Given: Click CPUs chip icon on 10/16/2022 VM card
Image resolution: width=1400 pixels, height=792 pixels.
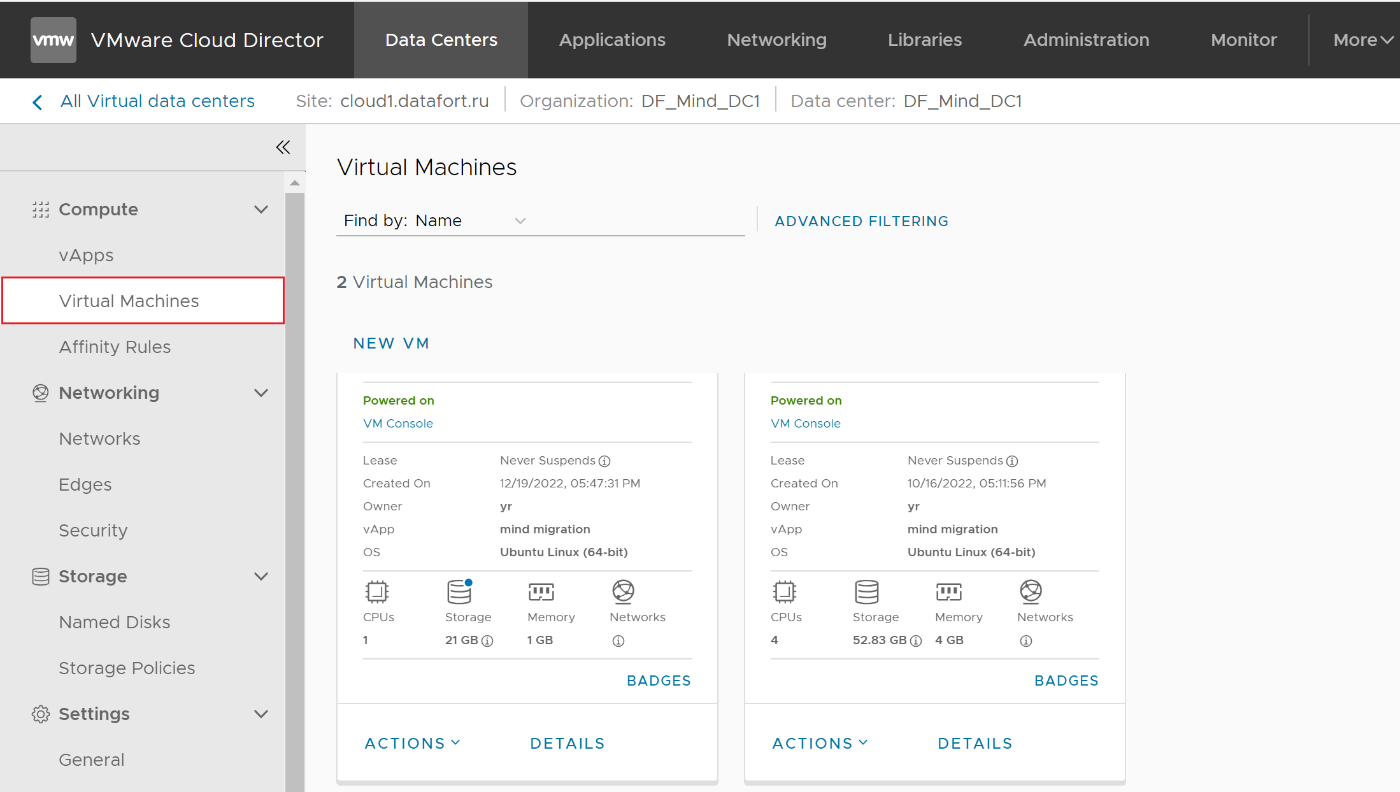Looking at the screenshot, I should 785,592.
